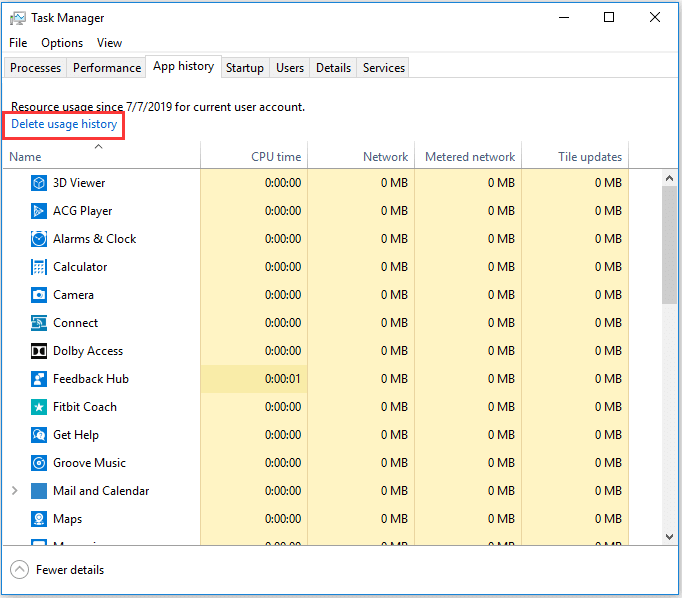Switch to the Startup tab

(x=245, y=68)
